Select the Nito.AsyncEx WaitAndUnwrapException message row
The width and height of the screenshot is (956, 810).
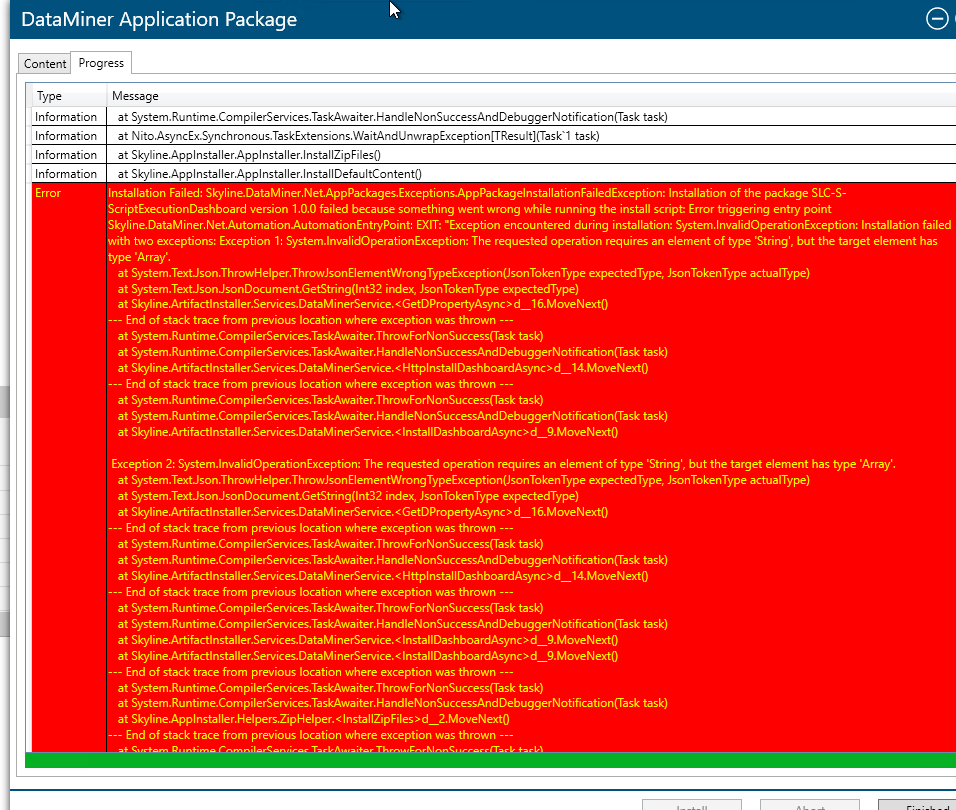coord(531,135)
